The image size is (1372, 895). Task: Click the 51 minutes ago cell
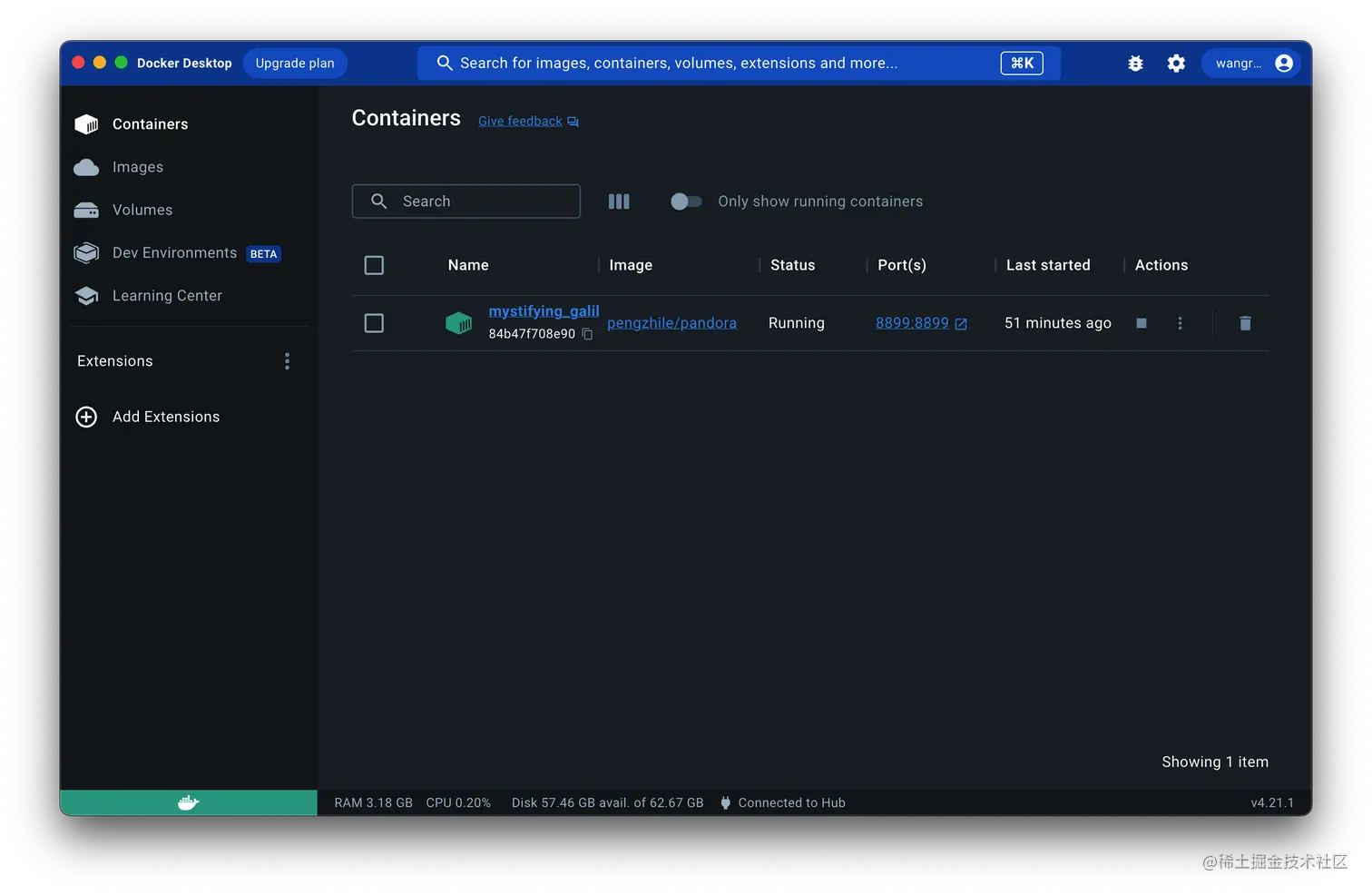click(1057, 323)
